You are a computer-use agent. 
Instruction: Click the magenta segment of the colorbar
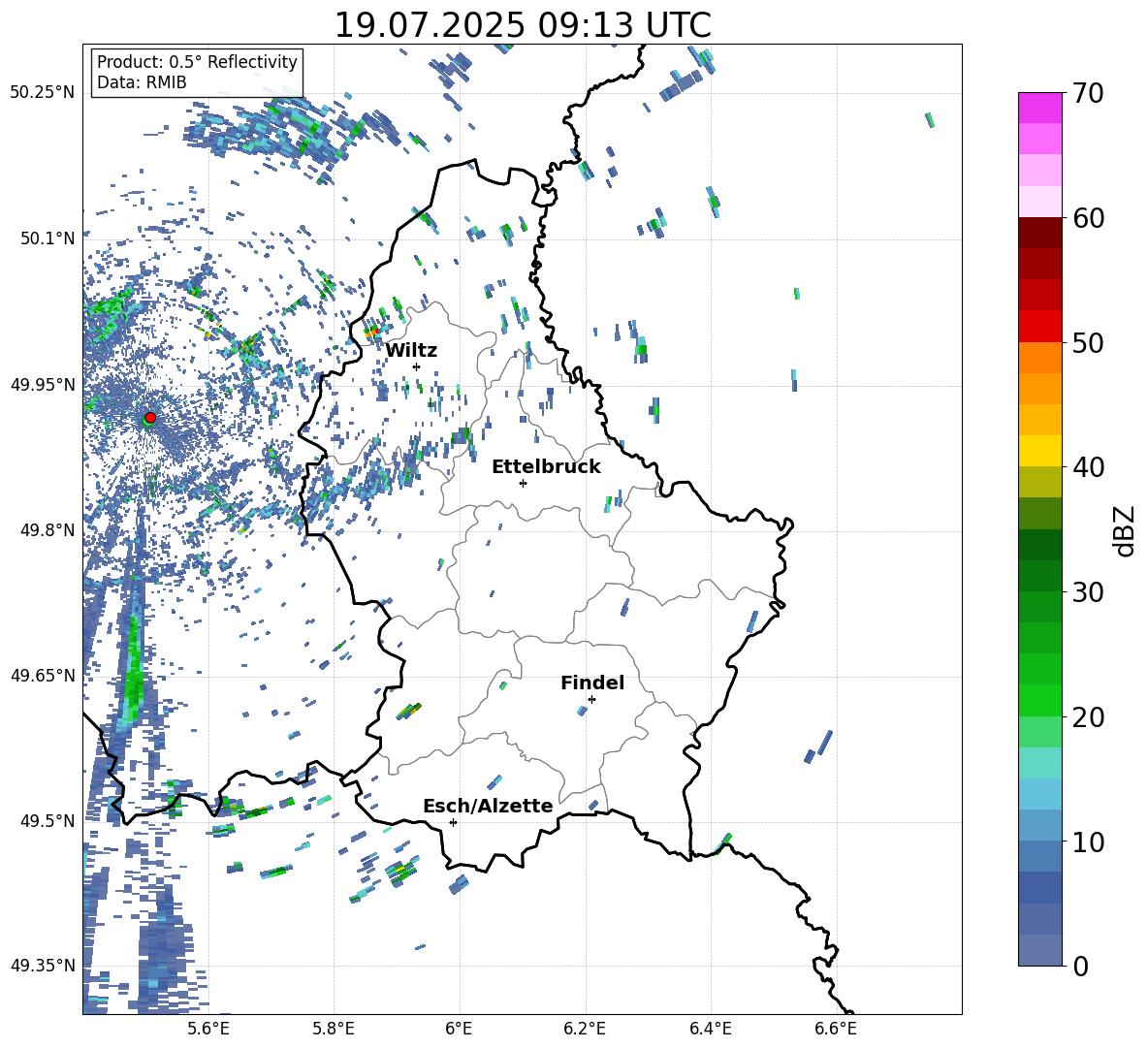click(1040, 108)
